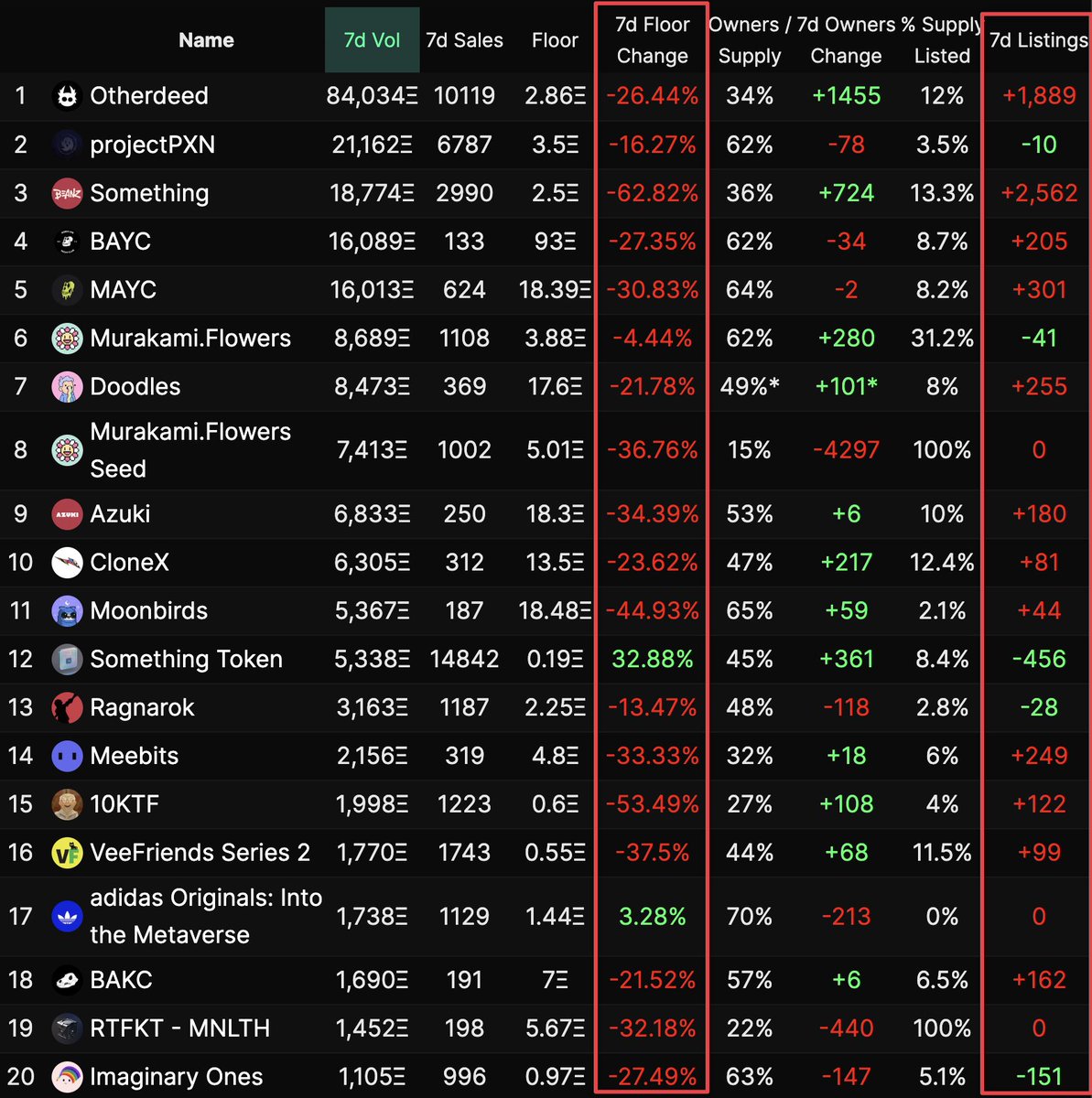Click the Murakami.Flowers flower icon in row 6
The image size is (1092, 1098).
pos(67,339)
